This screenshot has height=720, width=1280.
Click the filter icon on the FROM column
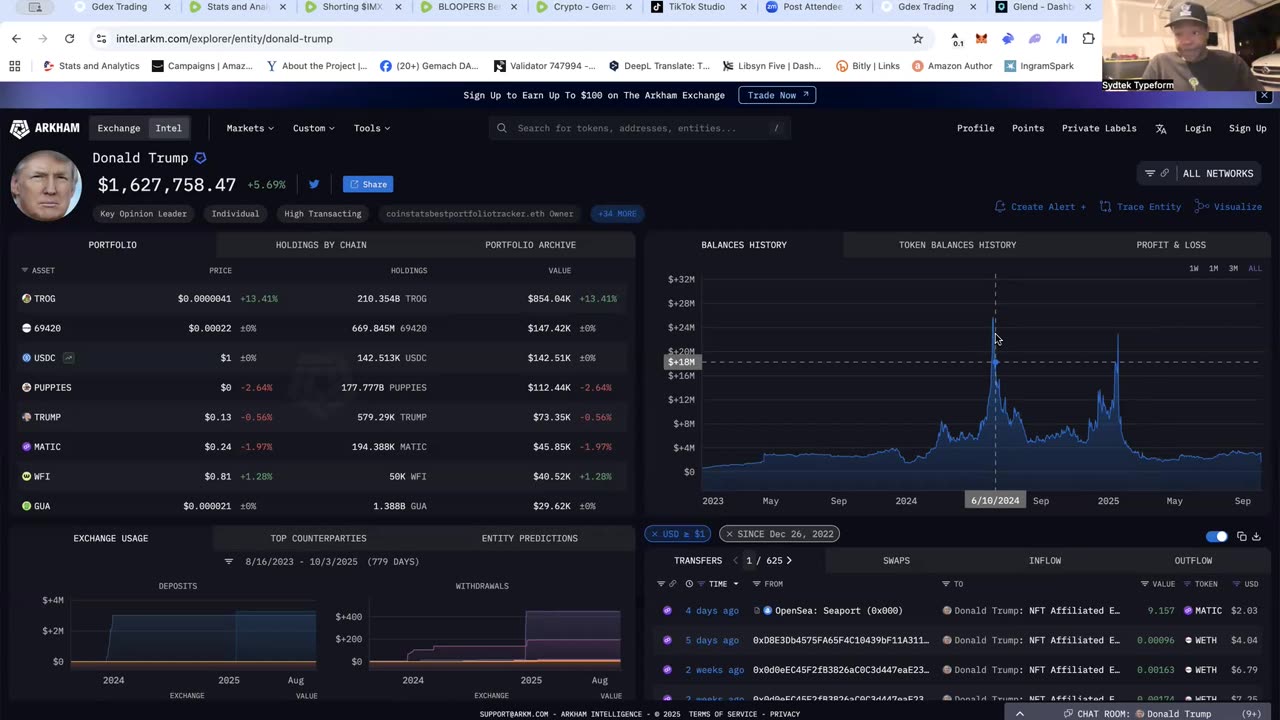click(x=757, y=584)
